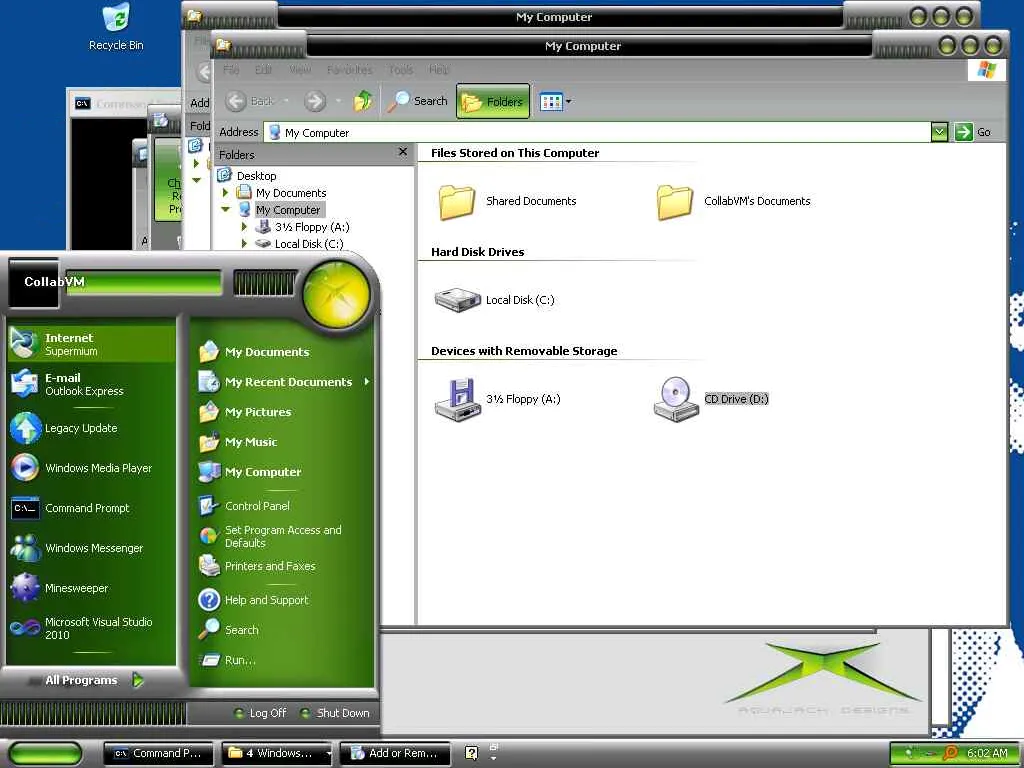Close the Folders pane
Image resolution: width=1024 pixels, height=768 pixels.
403,152
